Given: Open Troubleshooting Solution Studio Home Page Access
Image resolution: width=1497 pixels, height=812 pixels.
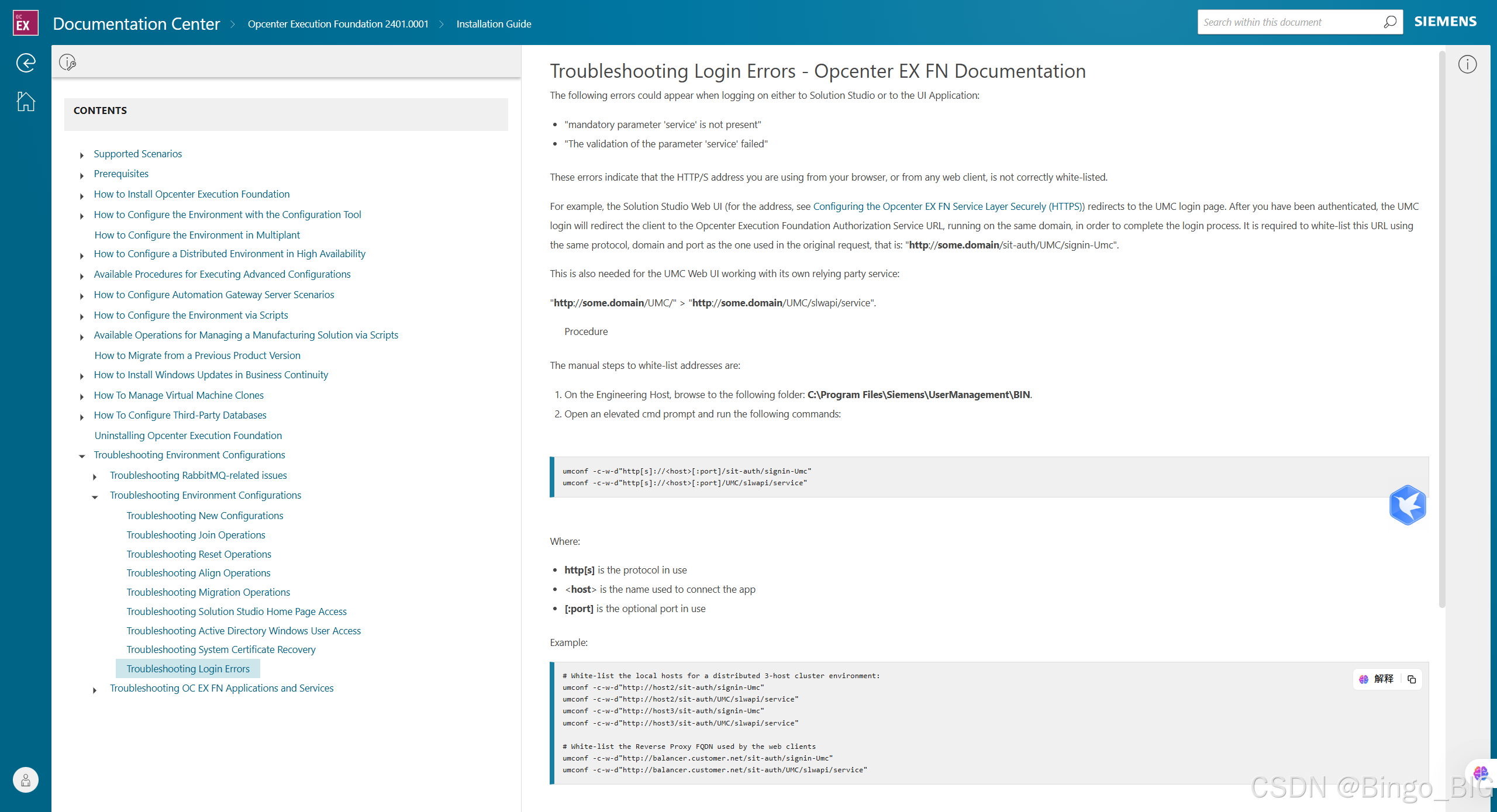Looking at the screenshot, I should (x=236, y=611).
